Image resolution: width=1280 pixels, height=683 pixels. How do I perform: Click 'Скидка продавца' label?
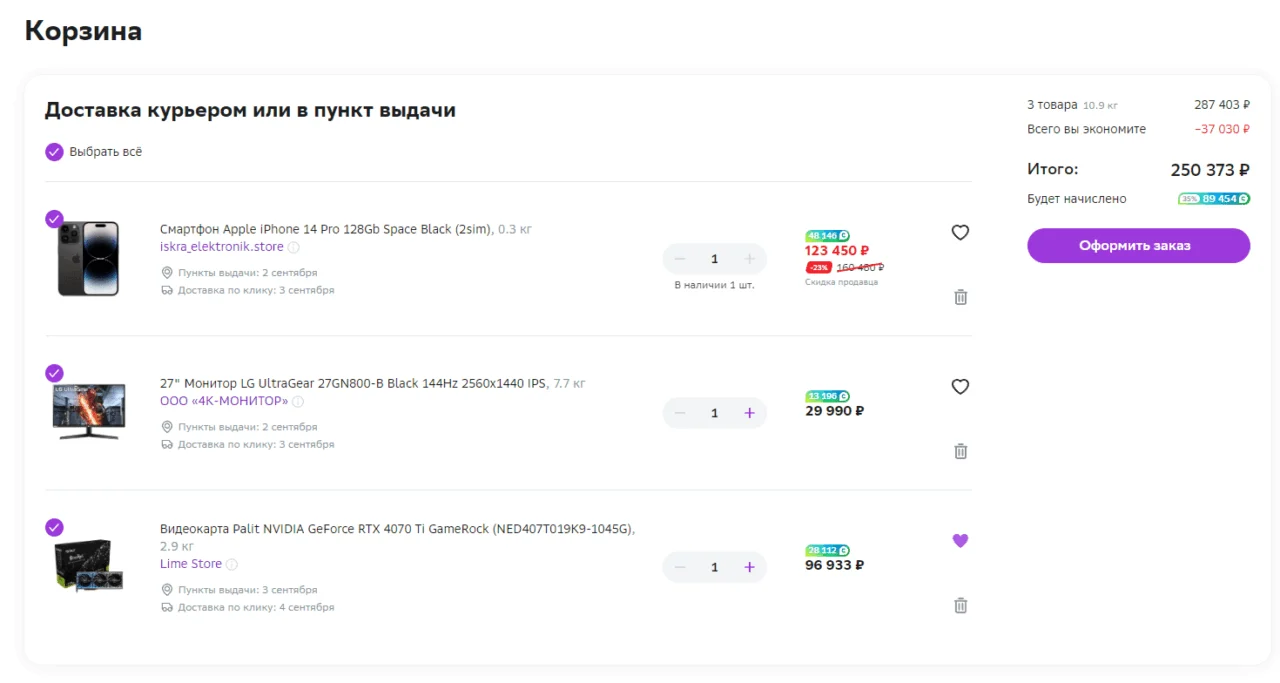click(841, 282)
